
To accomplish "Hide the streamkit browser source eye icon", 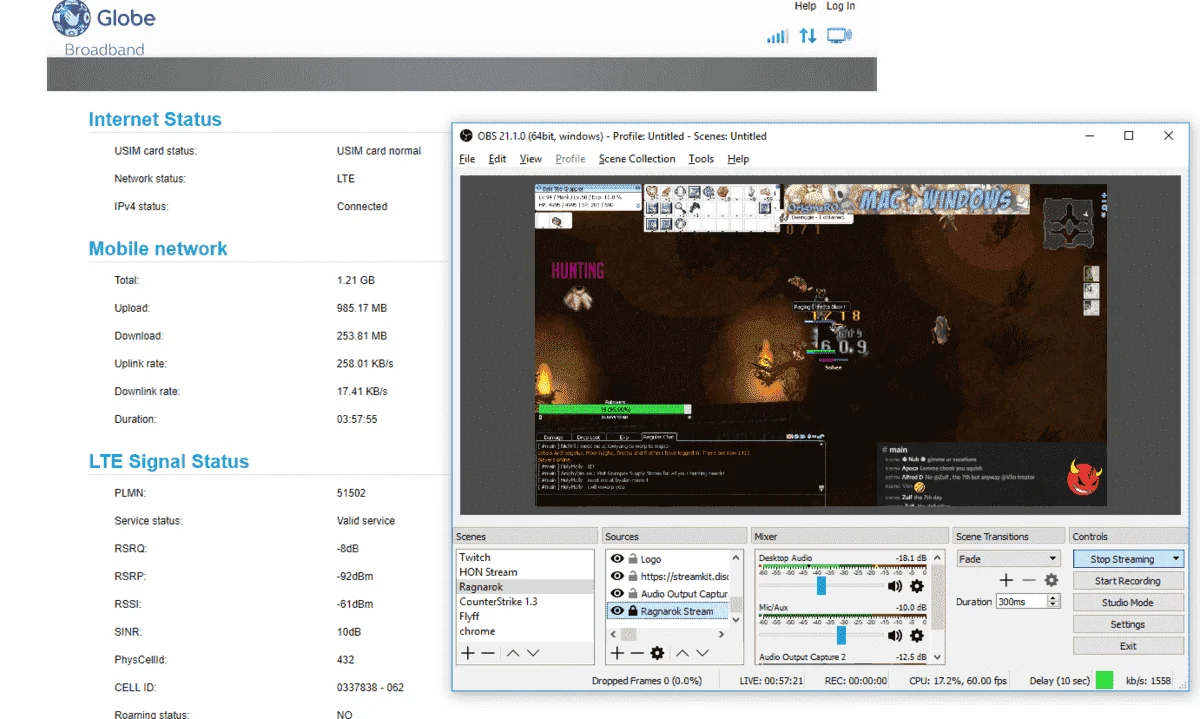I will pyautogui.click(x=617, y=576).
